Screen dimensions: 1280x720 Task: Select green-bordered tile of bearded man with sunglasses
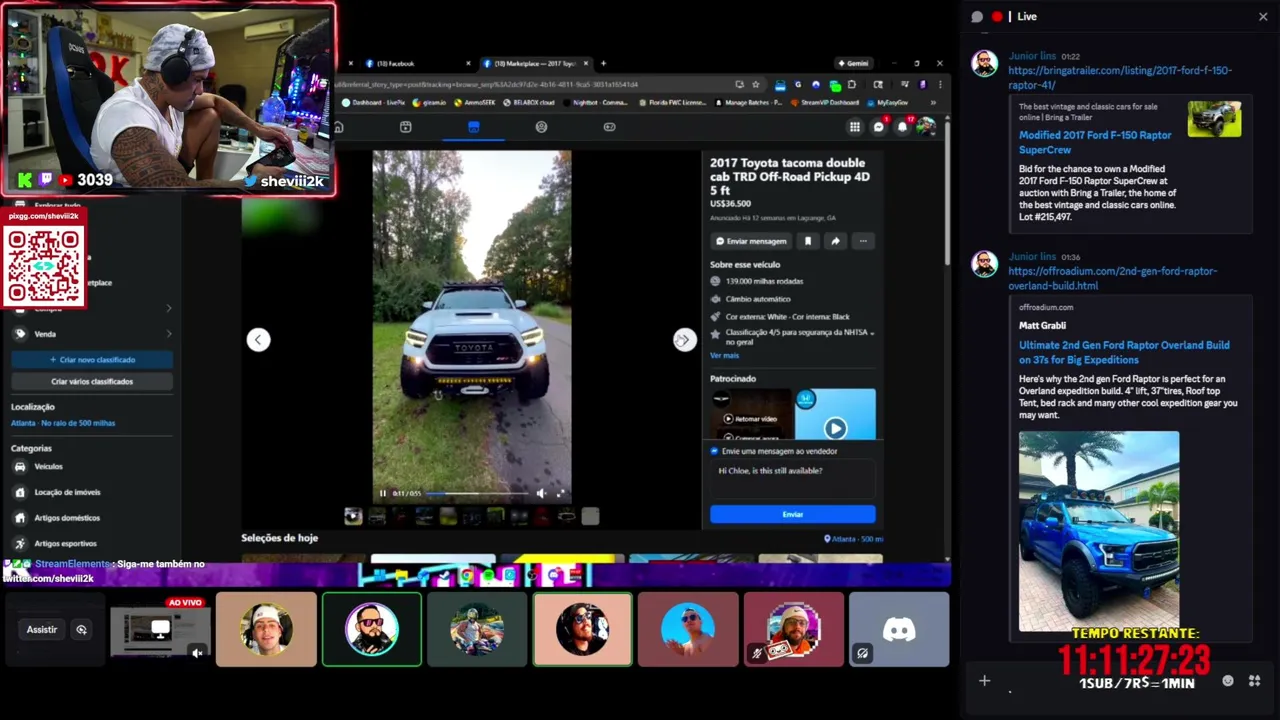[x=372, y=629]
